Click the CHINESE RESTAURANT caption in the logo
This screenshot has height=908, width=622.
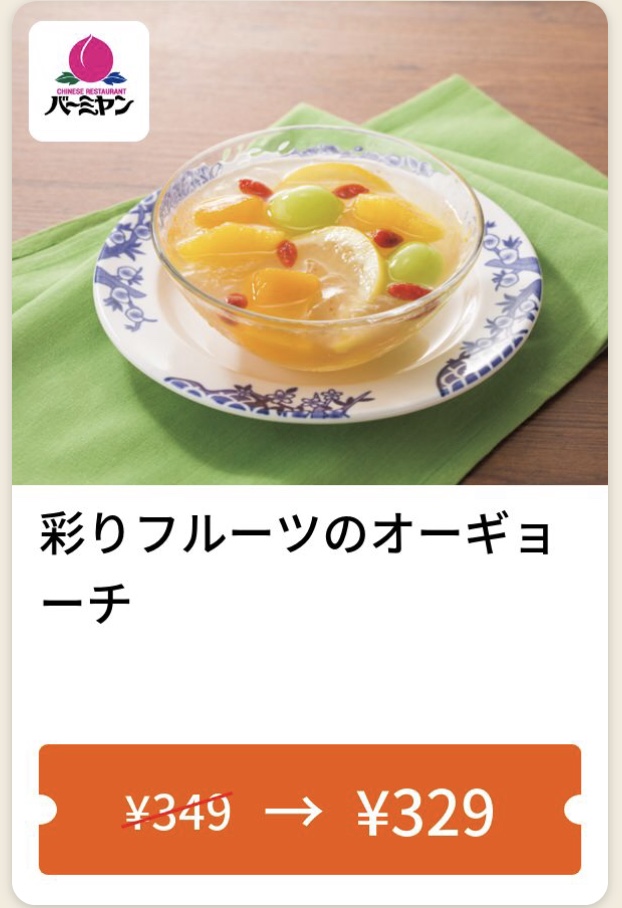coord(91,91)
